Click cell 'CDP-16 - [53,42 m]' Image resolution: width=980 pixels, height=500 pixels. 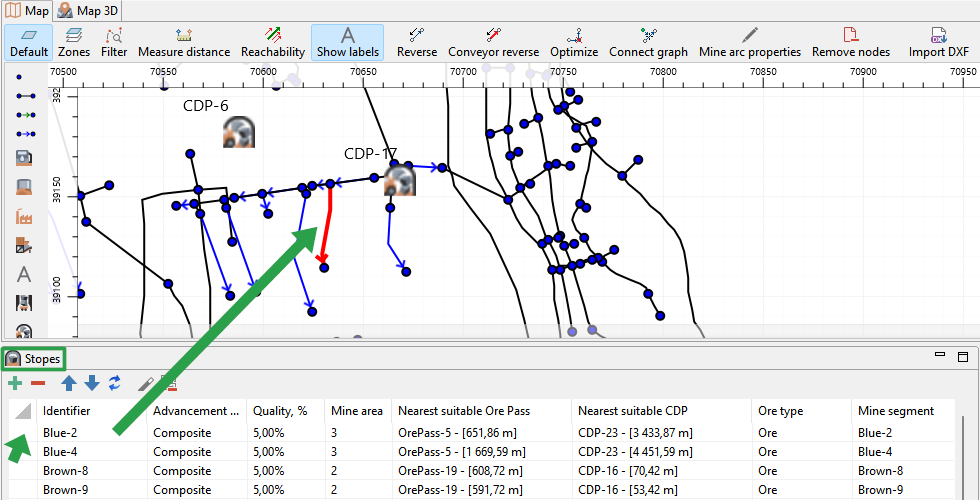pyautogui.click(x=661, y=490)
